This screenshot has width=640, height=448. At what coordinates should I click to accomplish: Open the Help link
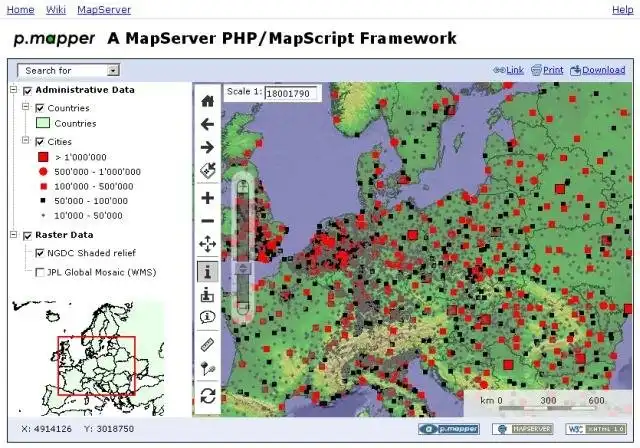(622, 9)
